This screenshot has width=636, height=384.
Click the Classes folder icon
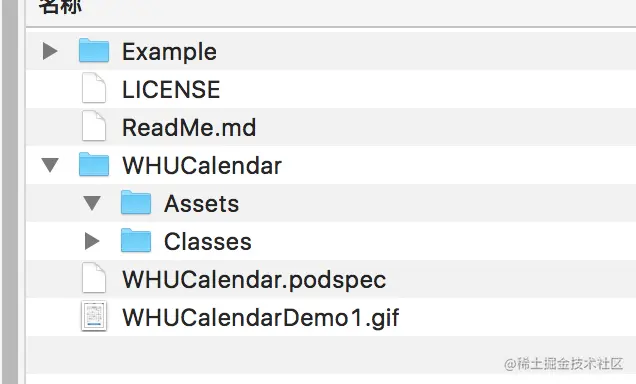click(x=136, y=240)
